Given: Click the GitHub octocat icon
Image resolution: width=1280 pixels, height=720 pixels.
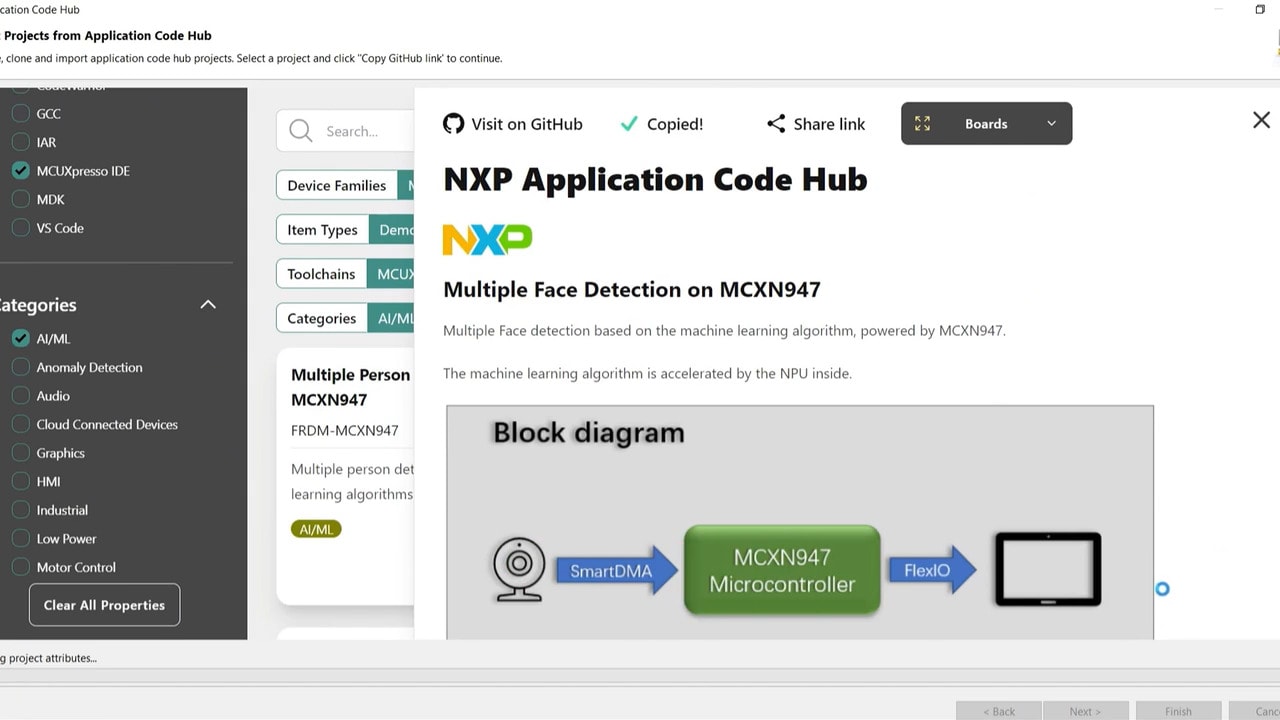Looking at the screenshot, I should (x=453, y=124).
